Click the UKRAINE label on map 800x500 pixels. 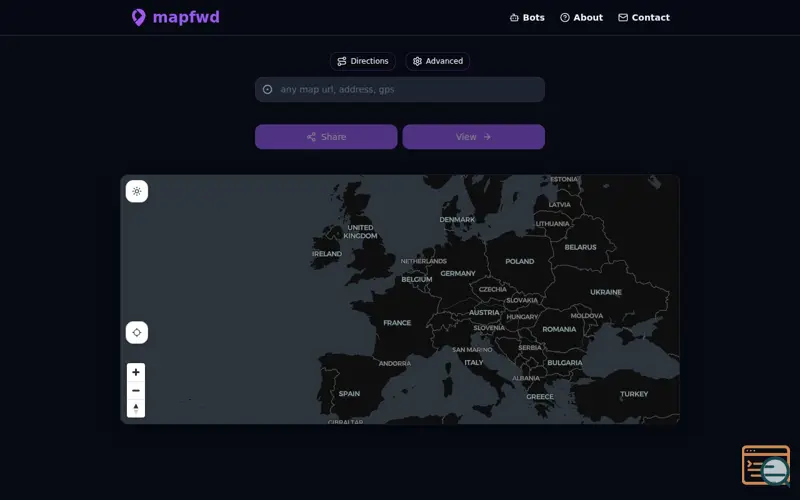click(x=606, y=292)
